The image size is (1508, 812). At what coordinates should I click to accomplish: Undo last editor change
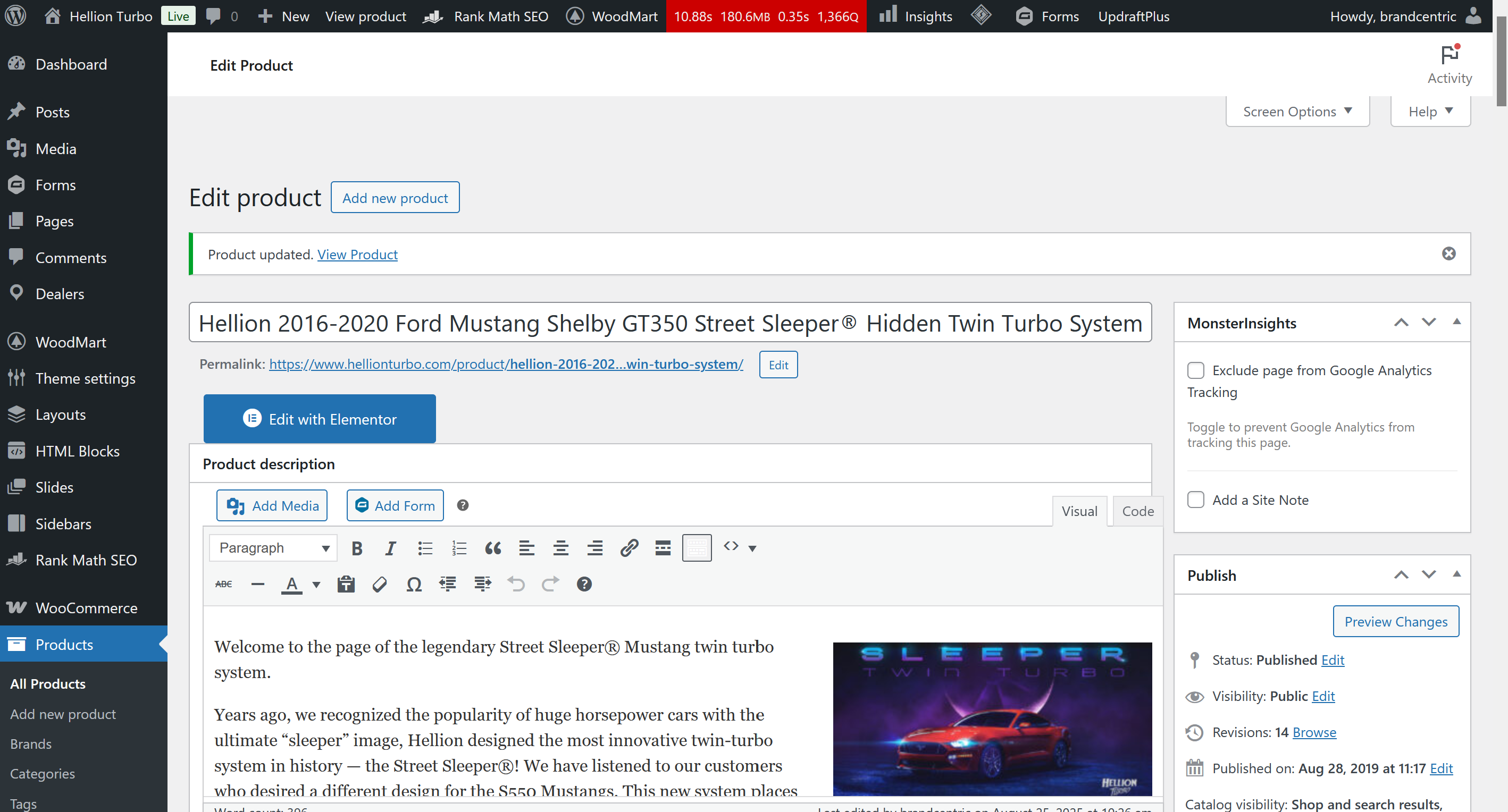point(516,584)
